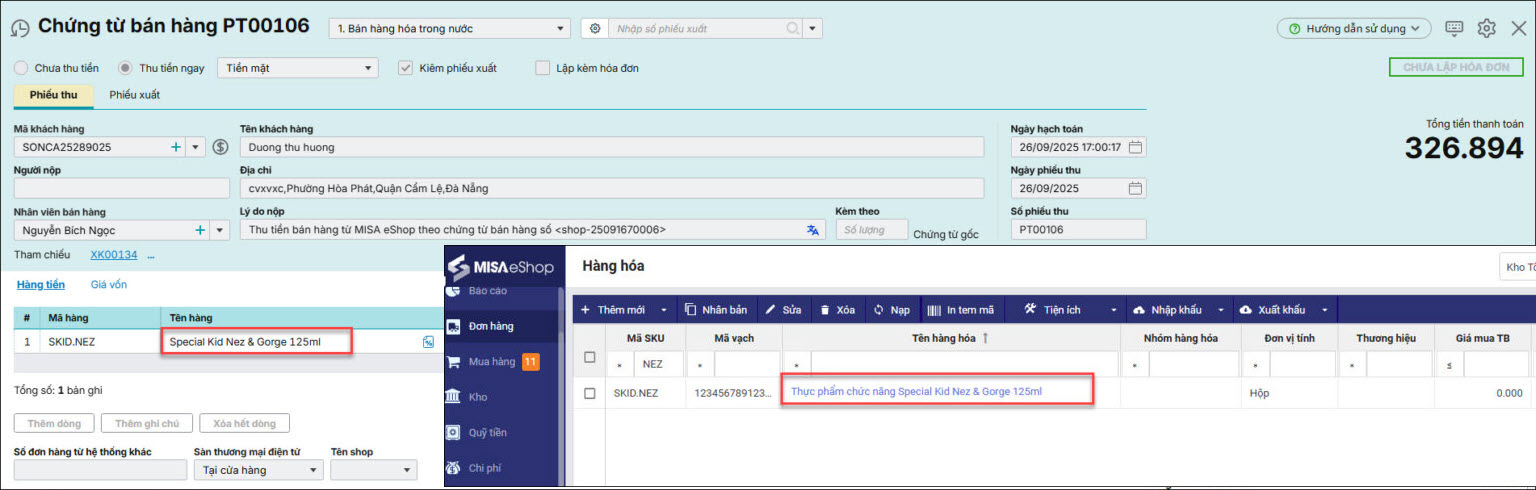The image size is (1536, 490).
Task: Expand the Bán hàng hóa trong nước dropdown
Action: (450, 29)
